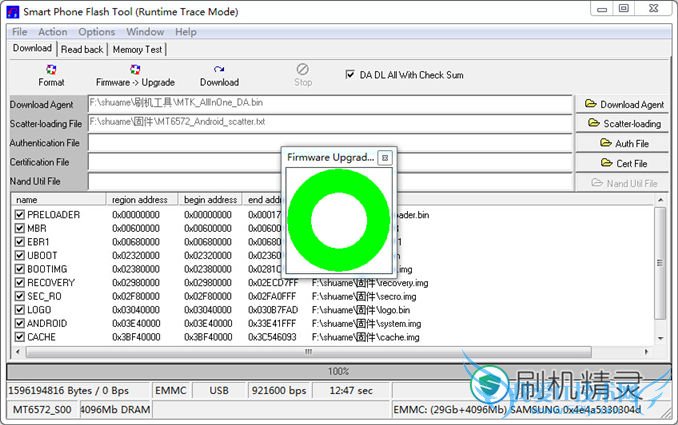This screenshot has height=425, width=678.
Task: Click the Format toolbar icon
Action: [51, 75]
